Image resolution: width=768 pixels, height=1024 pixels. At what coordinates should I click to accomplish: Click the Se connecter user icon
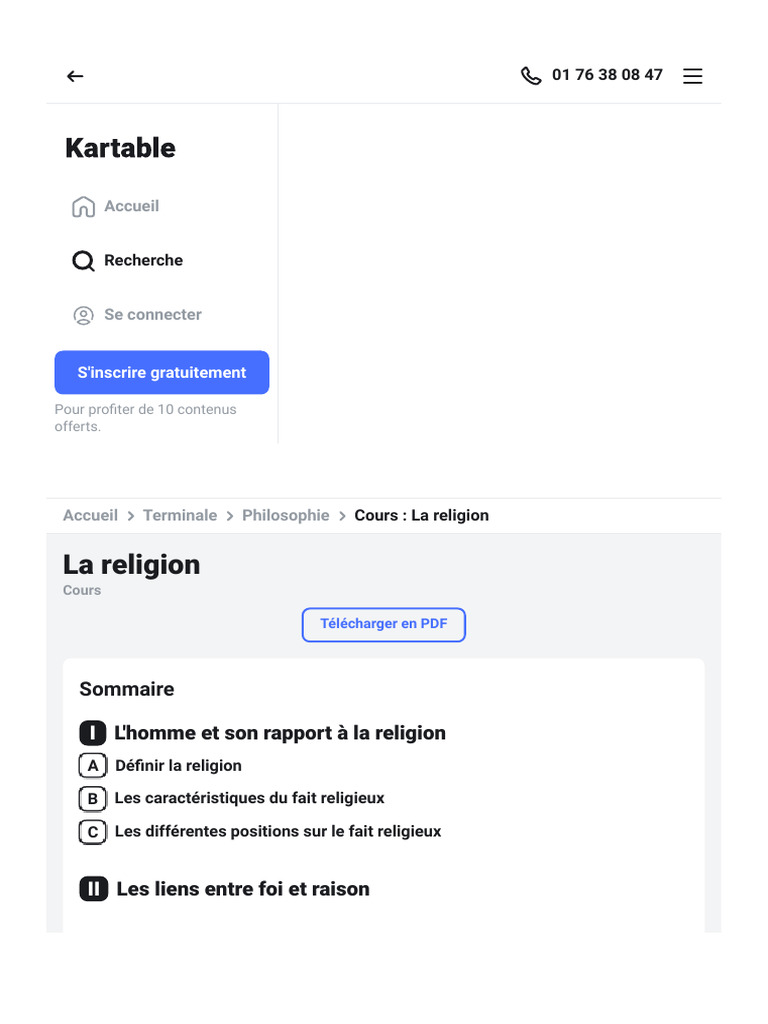pyautogui.click(x=83, y=315)
